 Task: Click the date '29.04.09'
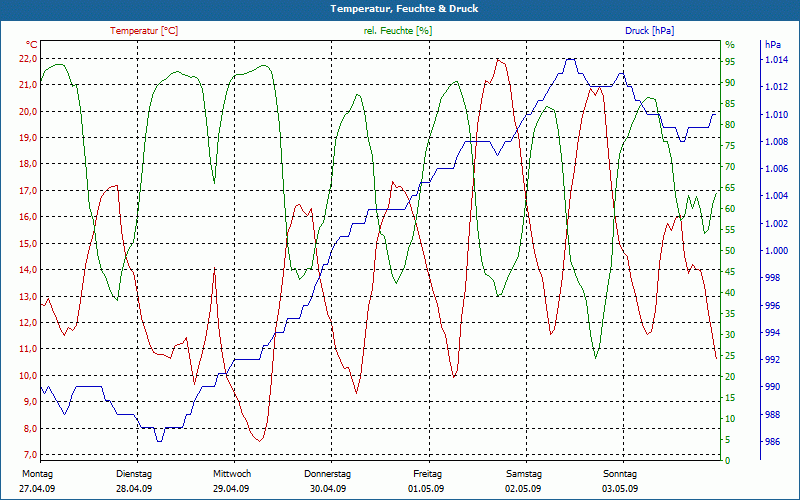point(231,489)
